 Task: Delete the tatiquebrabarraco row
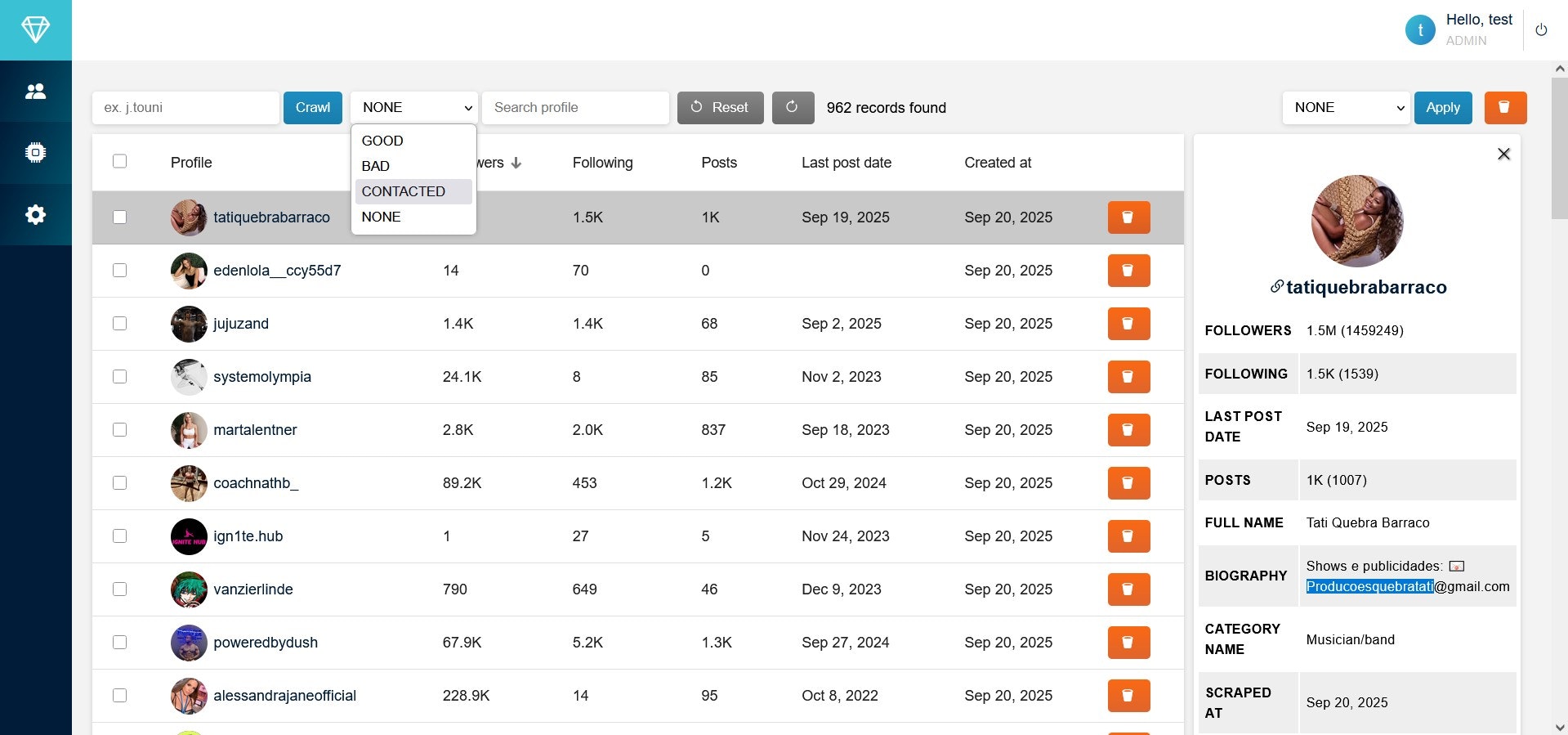point(1128,217)
